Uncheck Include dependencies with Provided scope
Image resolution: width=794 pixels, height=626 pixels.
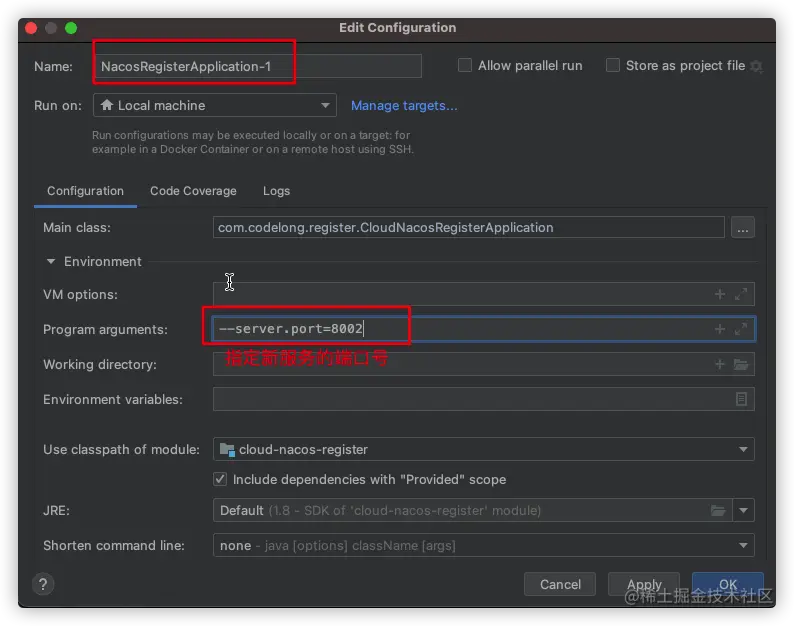[x=220, y=479]
